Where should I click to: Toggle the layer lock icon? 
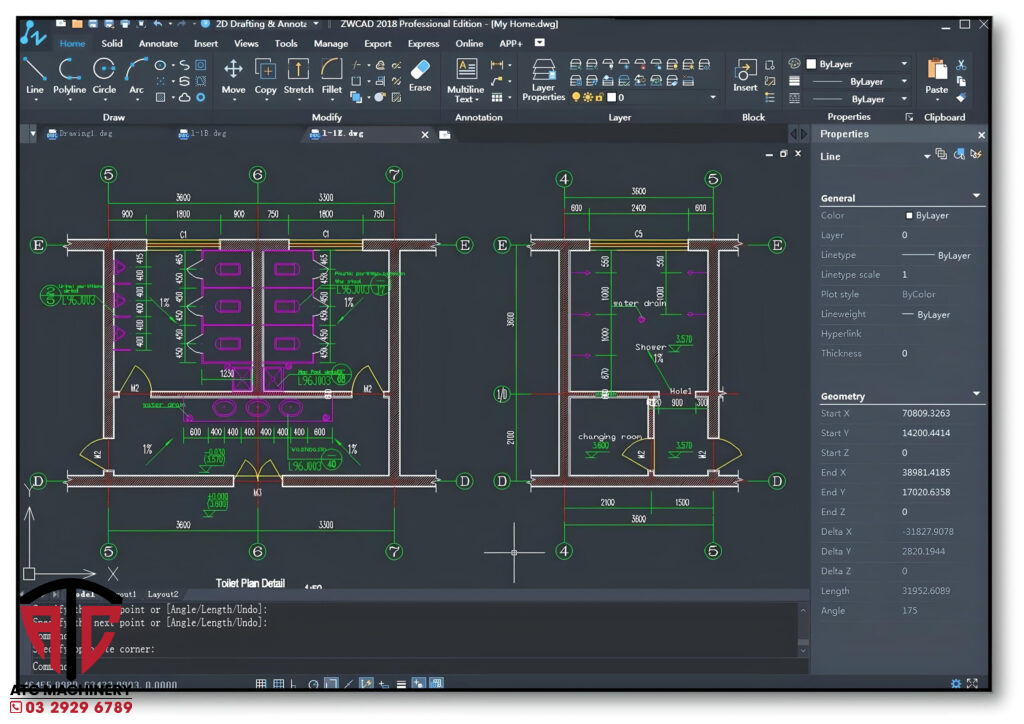[x=598, y=98]
